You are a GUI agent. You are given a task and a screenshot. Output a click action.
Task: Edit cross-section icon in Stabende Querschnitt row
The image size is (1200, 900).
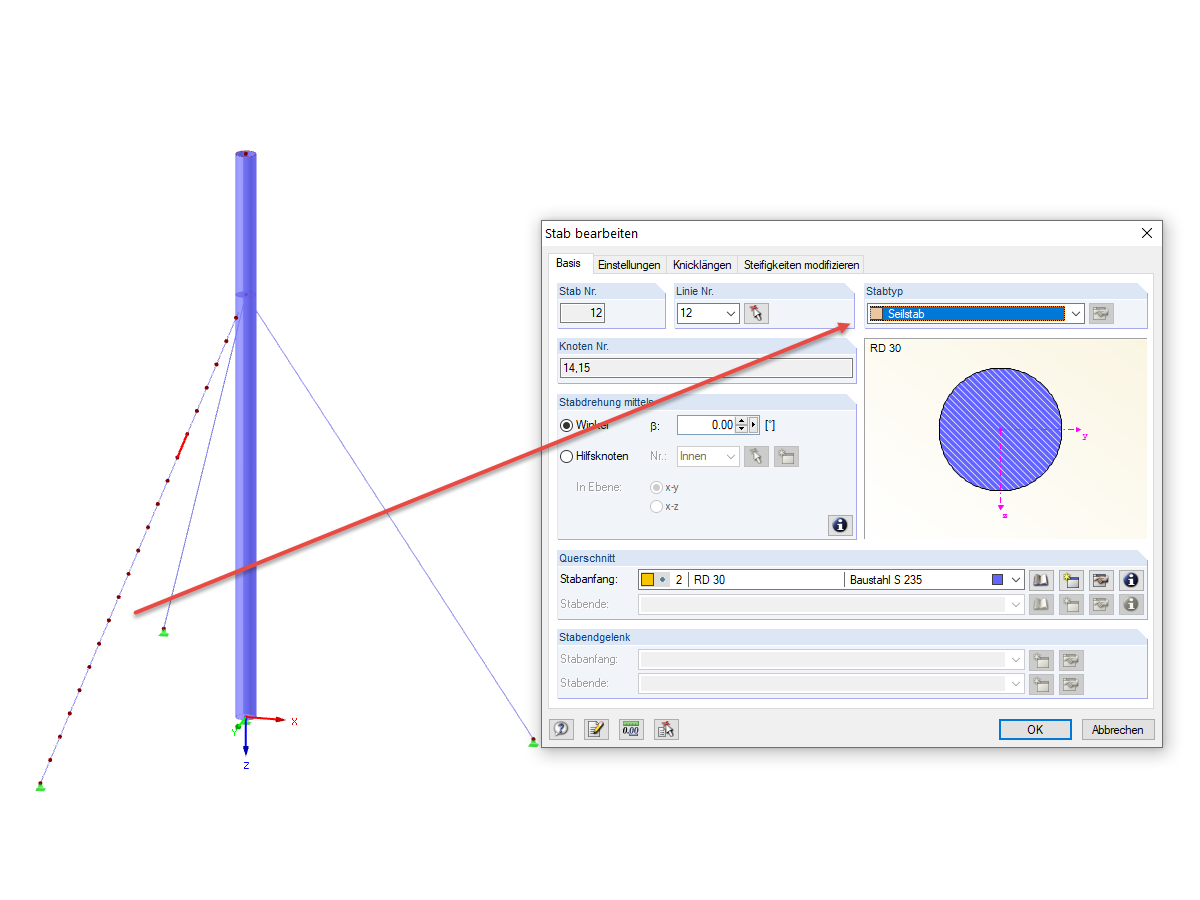pyautogui.click(x=1101, y=604)
